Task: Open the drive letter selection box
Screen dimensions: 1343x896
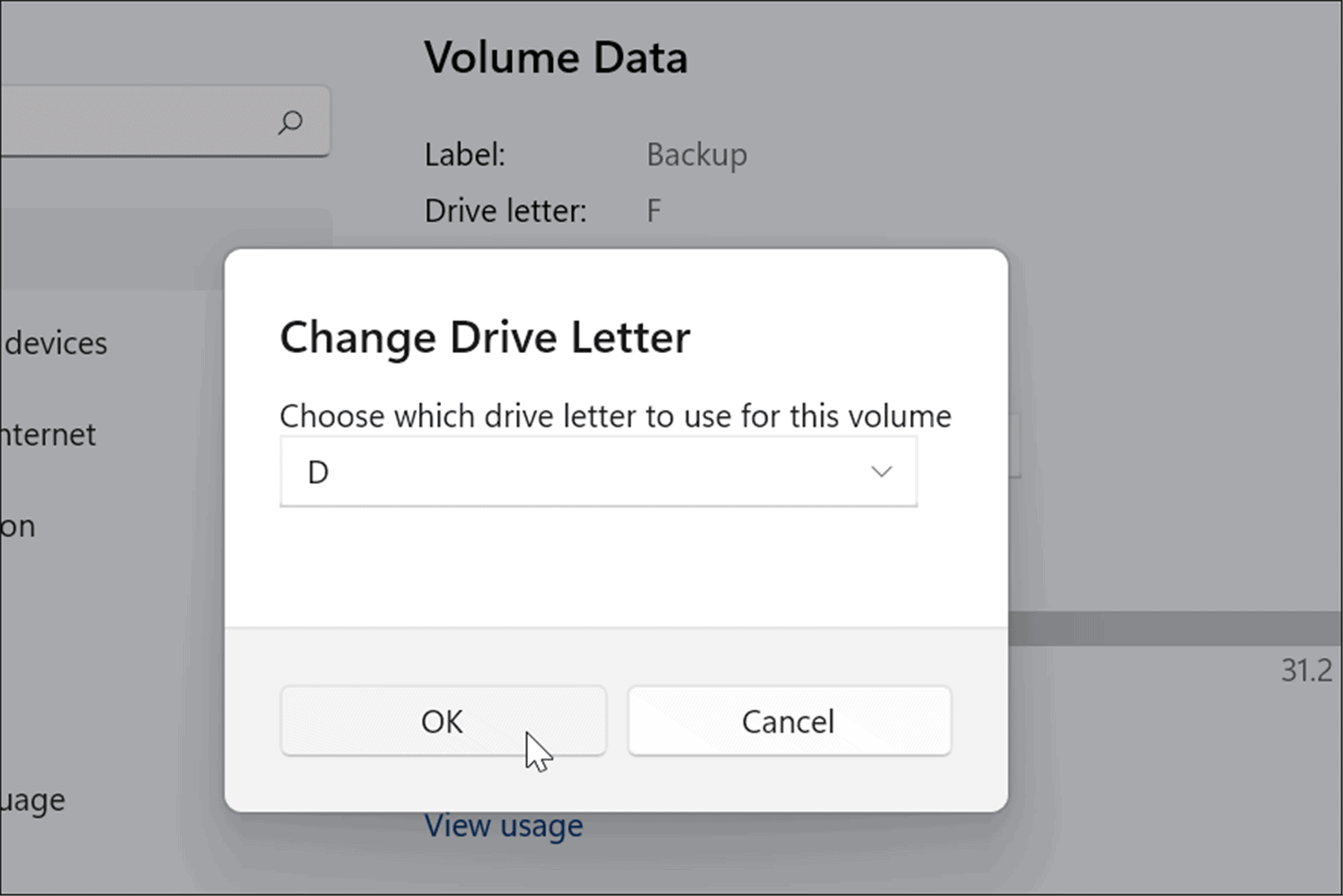Action: pos(598,471)
